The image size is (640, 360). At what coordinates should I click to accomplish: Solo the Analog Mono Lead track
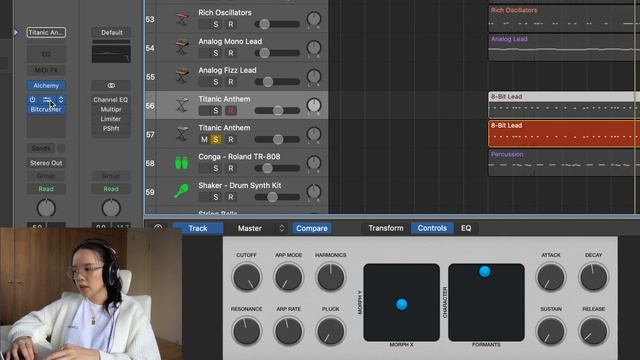(x=216, y=53)
